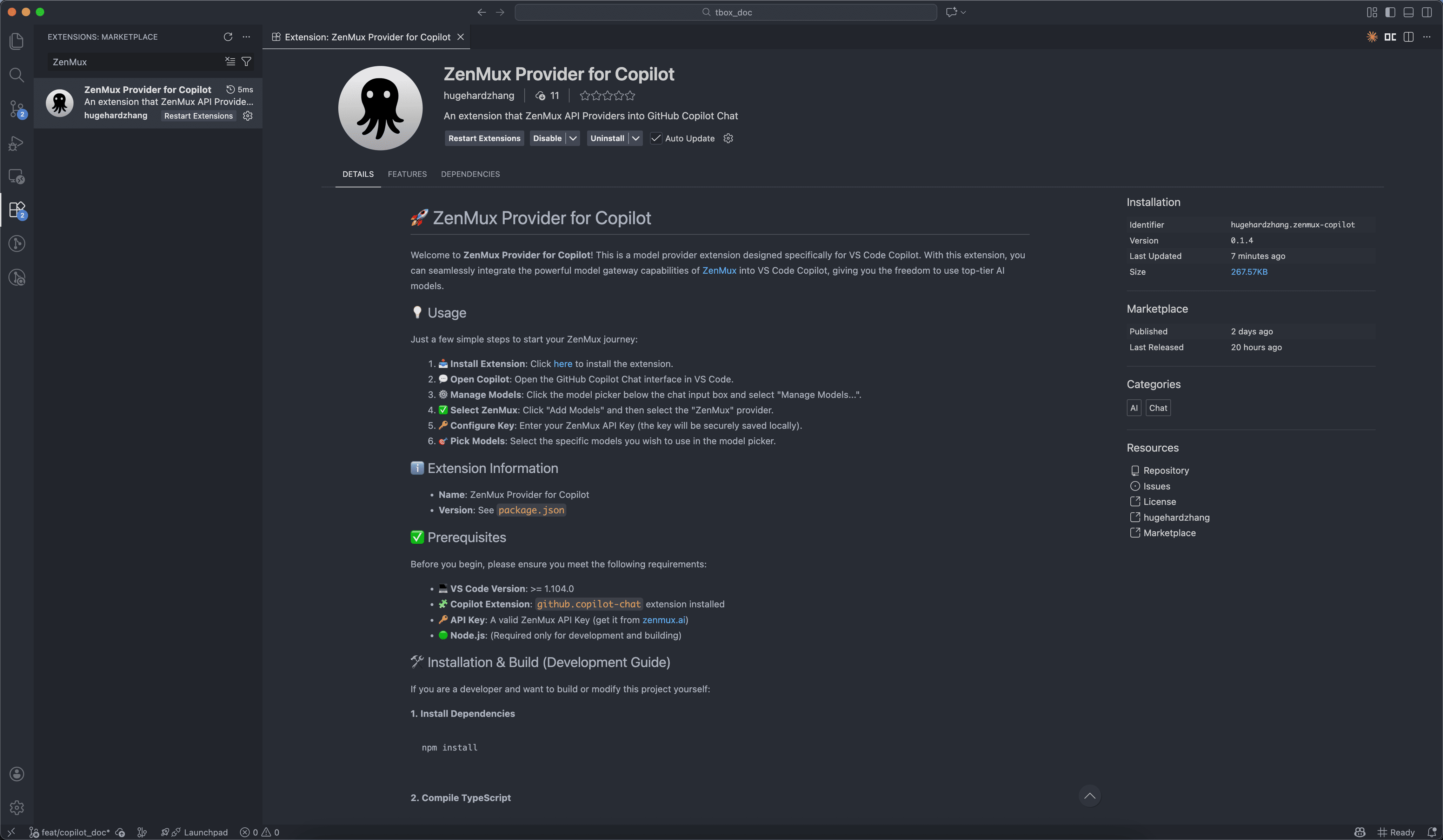Open the Extensions view with badge 2
Screen dimensions: 1443x840
[16, 209]
